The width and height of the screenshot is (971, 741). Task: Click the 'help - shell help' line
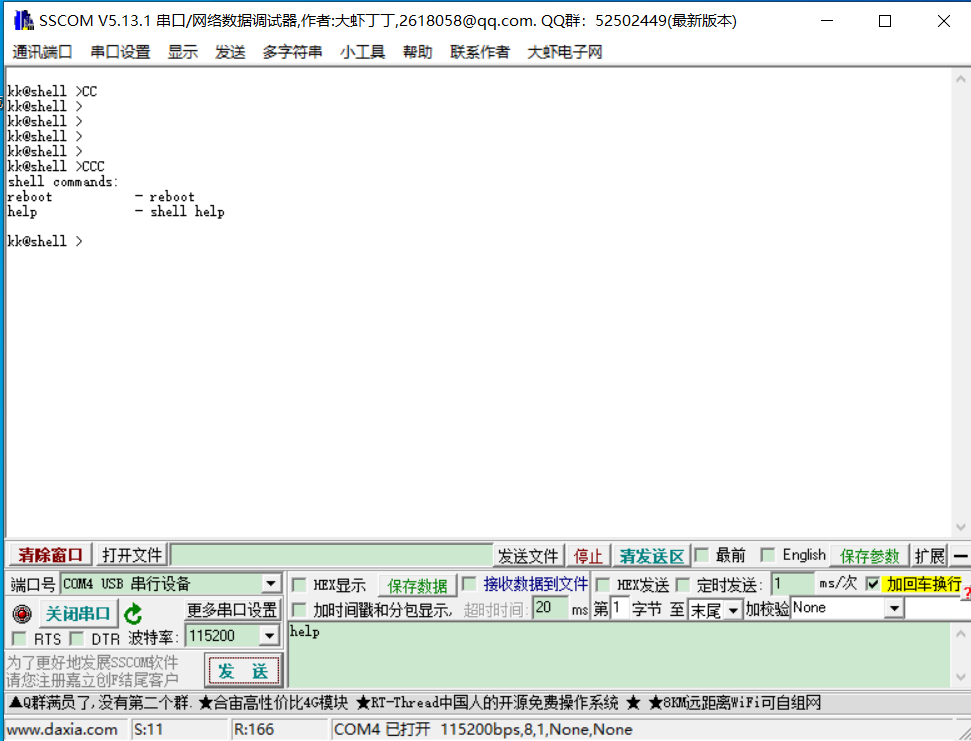[116, 212]
